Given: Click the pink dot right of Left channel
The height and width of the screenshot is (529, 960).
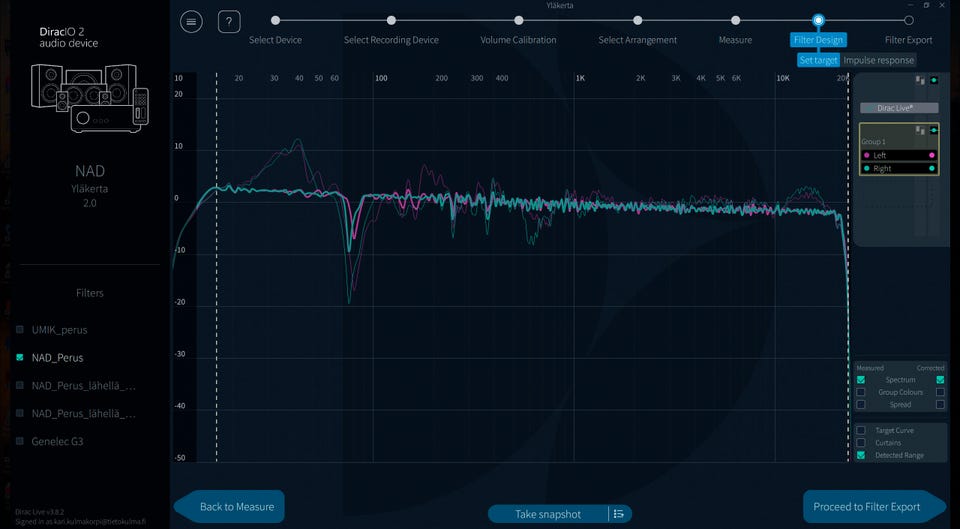Looking at the screenshot, I should [x=932, y=156].
